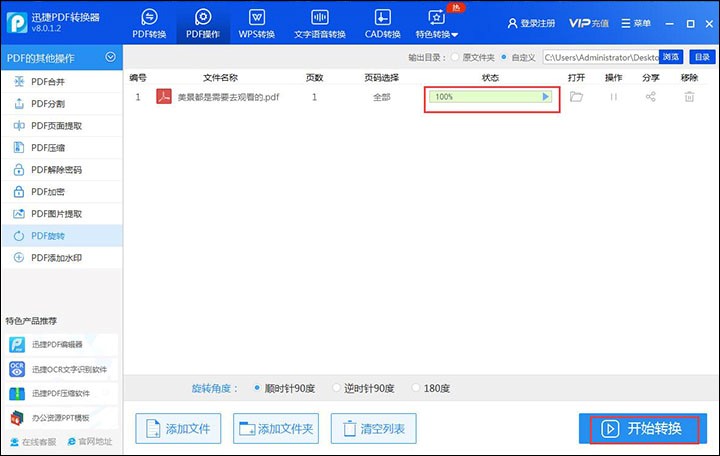Click the output path input field

pos(601,57)
